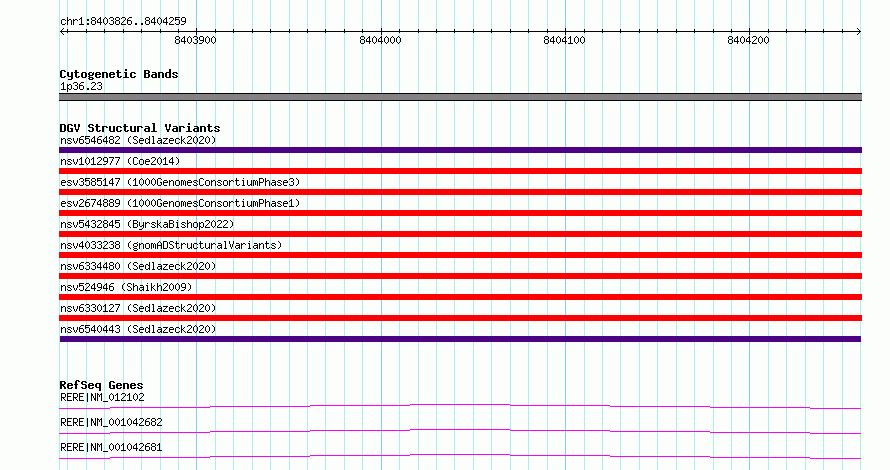The width and height of the screenshot is (890, 470).
Task: Click the red bar for nsv6334480
Action: (x=460, y=276)
